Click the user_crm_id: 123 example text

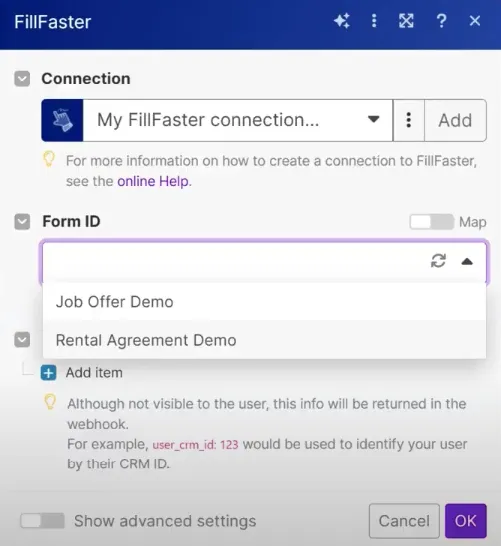pyautogui.click(x=195, y=445)
